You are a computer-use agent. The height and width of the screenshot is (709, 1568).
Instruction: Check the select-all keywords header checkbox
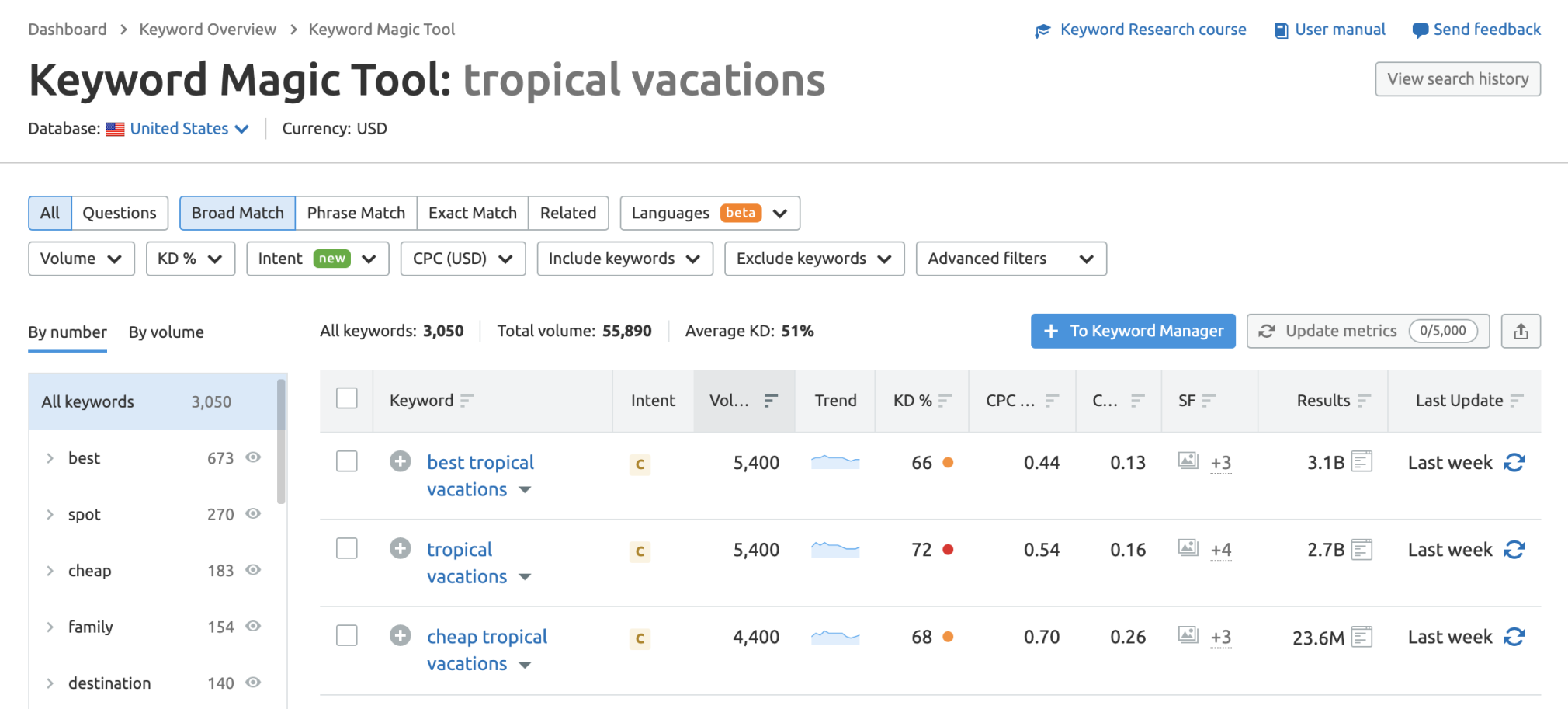point(347,398)
